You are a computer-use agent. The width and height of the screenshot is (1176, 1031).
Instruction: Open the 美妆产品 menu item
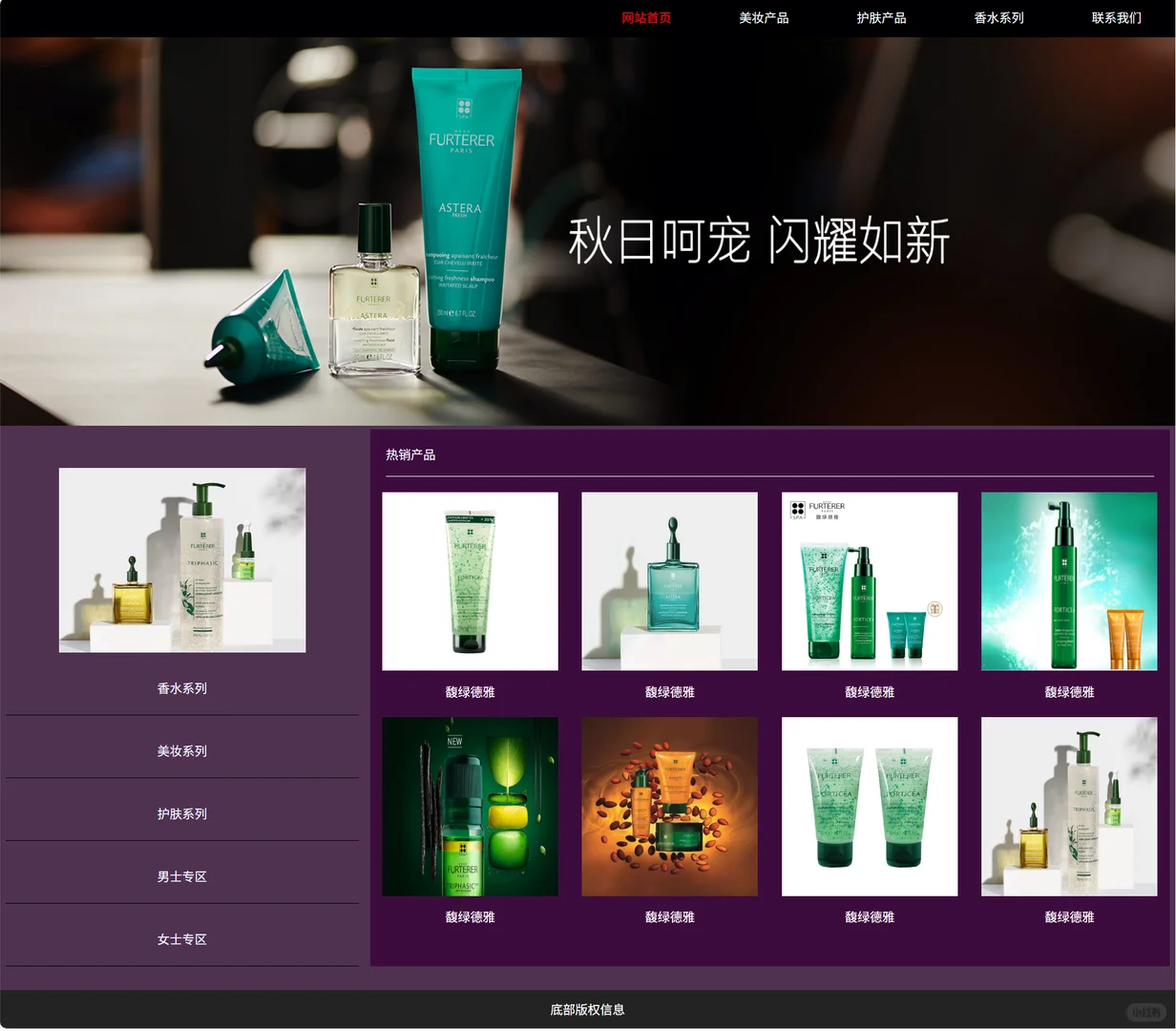(763, 18)
